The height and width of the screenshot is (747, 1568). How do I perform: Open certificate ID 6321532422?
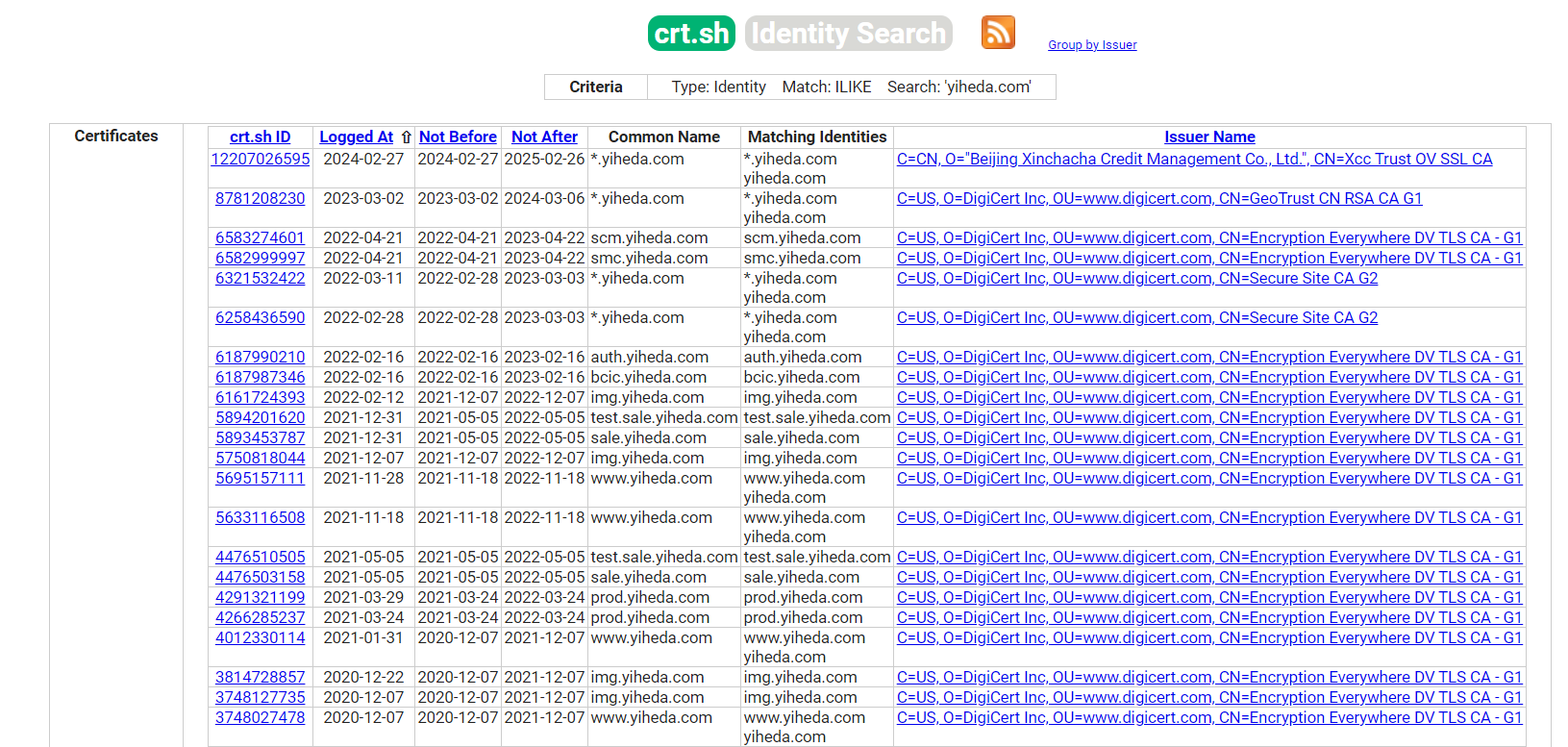coord(261,279)
